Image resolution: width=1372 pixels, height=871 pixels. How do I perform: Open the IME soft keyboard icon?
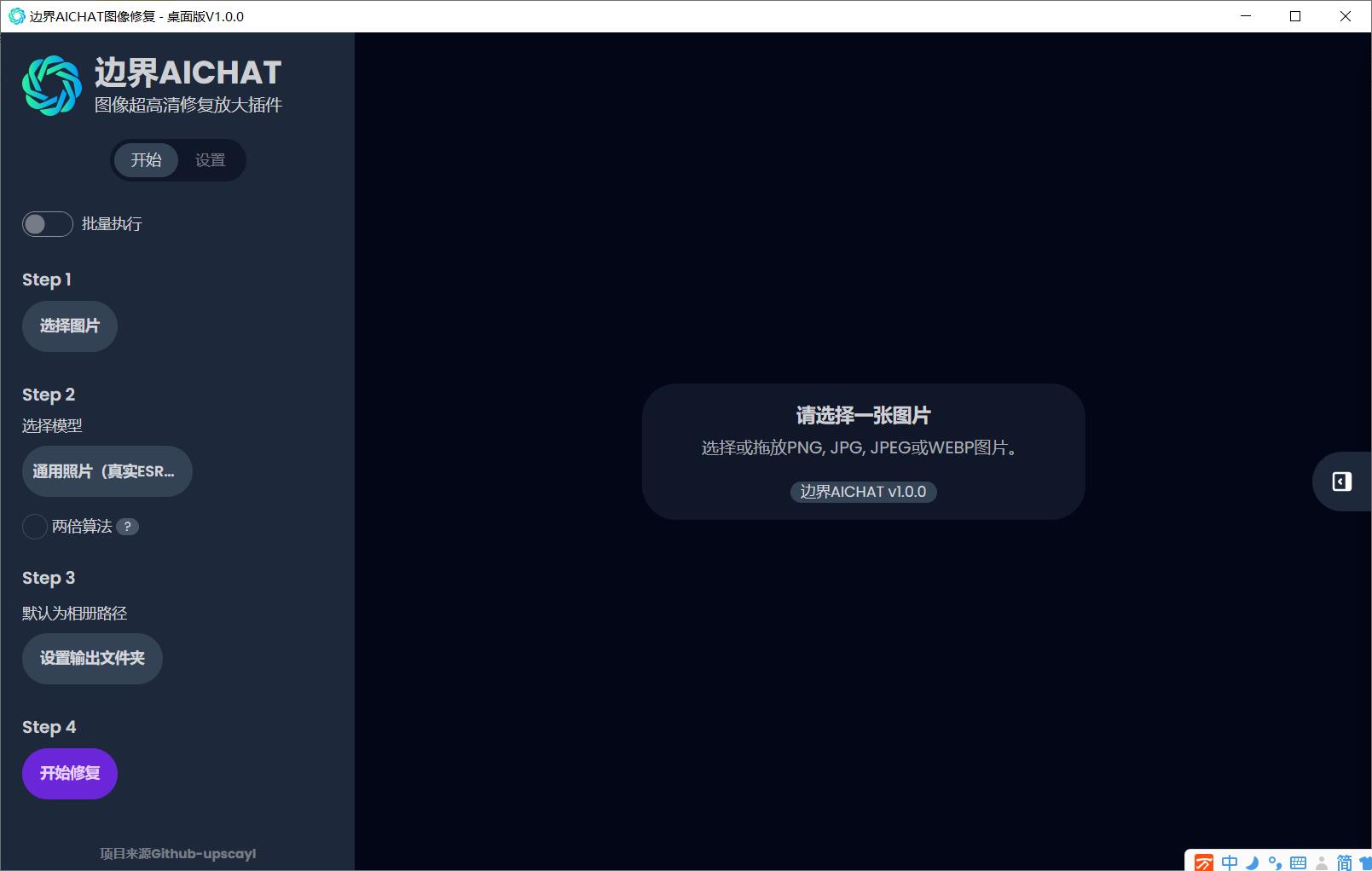pyautogui.click(x=1298, y=862)
